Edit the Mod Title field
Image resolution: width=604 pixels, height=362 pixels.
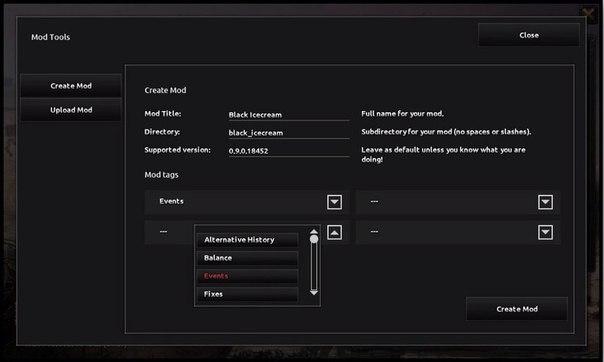click(x=289, y=115)
